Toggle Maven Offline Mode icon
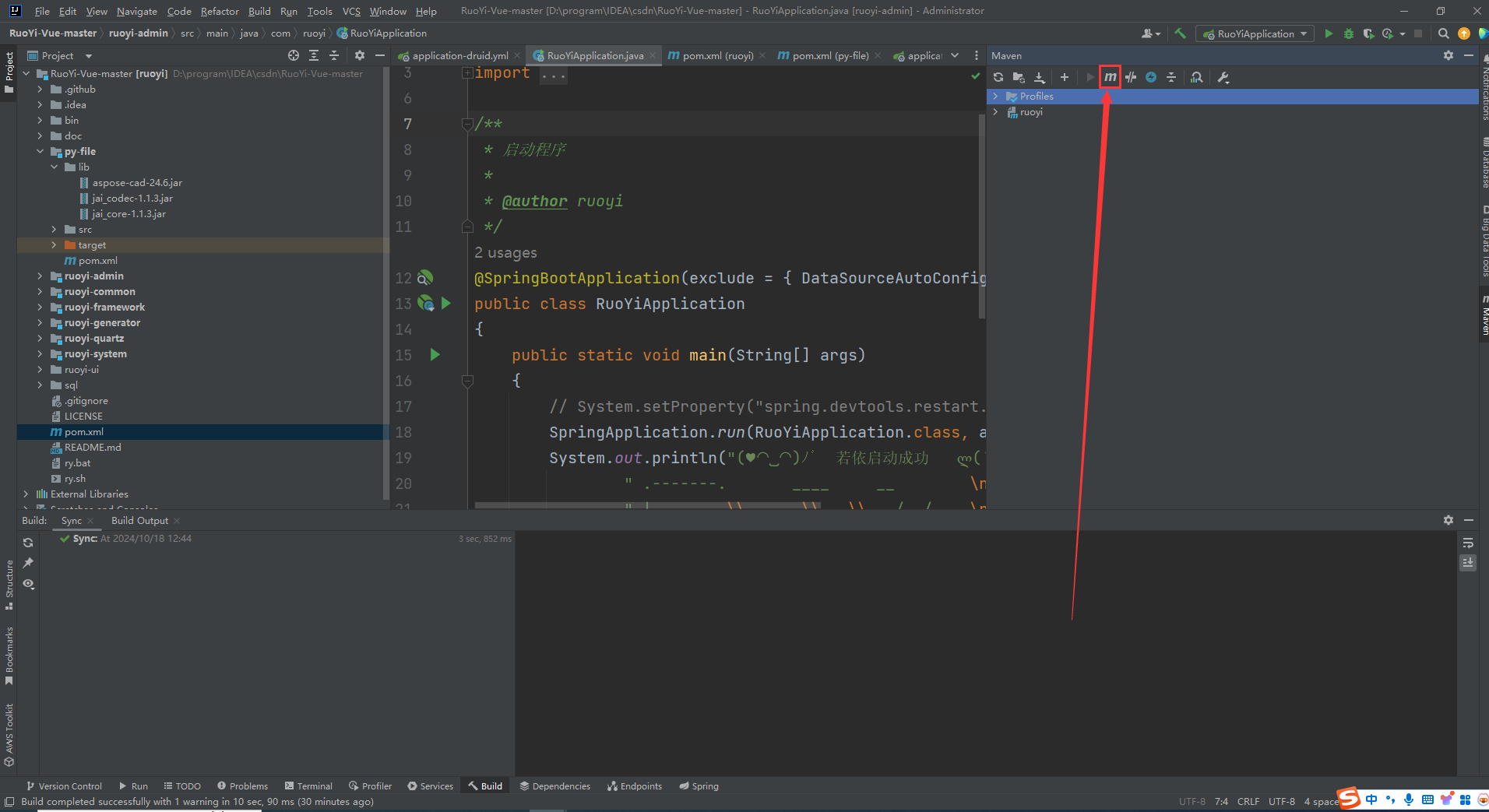Screen dimensions: 1489x812 pos(1131,77)
